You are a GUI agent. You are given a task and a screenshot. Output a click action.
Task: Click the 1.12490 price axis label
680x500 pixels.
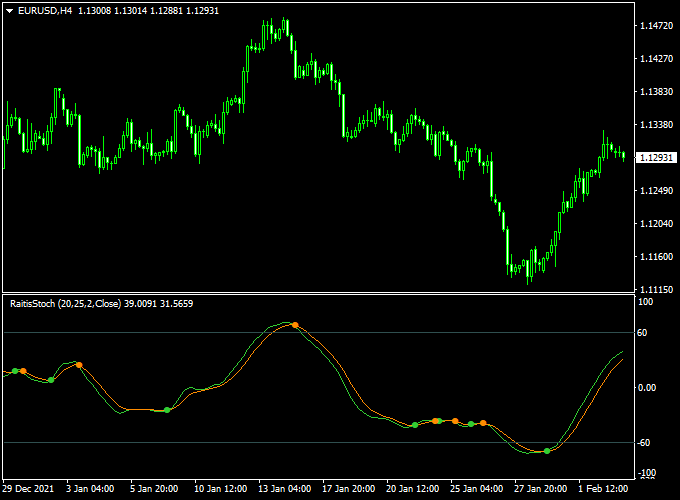656,190
